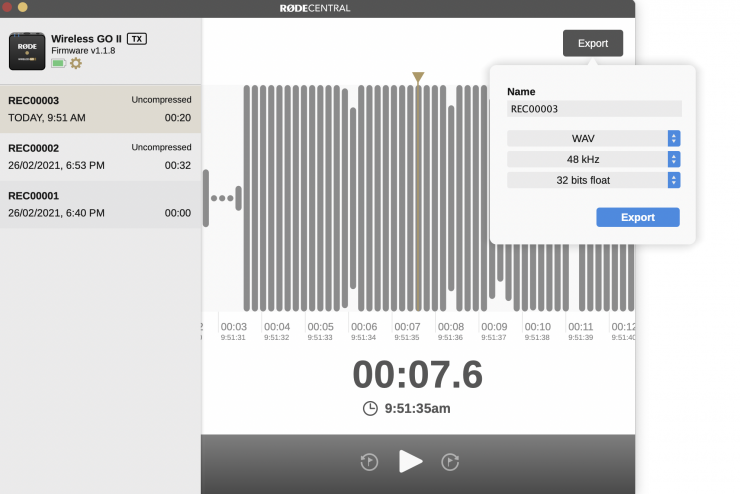Select recording REC00003 in the list
This screenshot has height=494, width=740.
pyautogui.click(x=100, y=108)
